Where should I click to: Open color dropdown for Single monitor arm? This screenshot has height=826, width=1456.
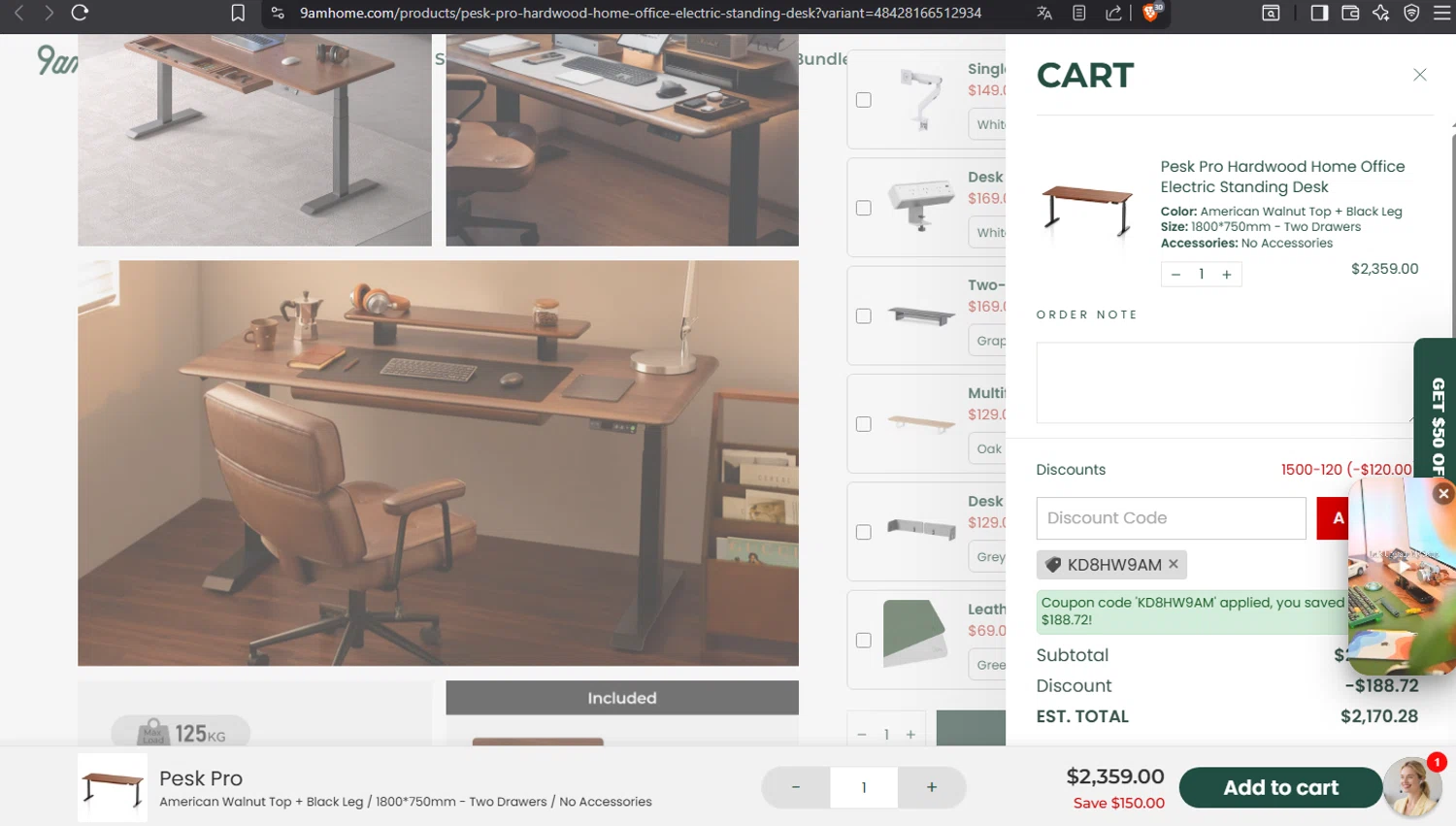point(987,124)
